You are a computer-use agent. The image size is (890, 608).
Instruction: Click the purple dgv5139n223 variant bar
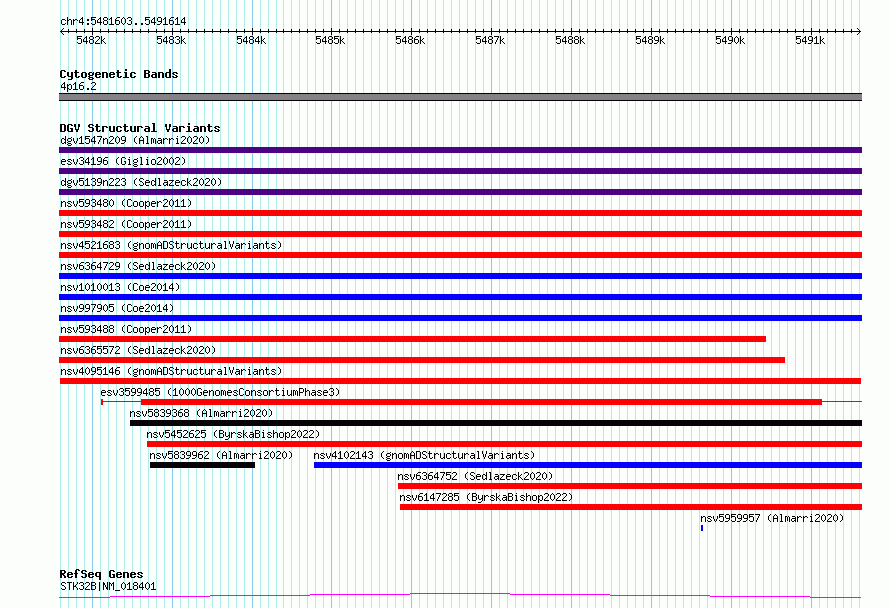tap(460, 192)
